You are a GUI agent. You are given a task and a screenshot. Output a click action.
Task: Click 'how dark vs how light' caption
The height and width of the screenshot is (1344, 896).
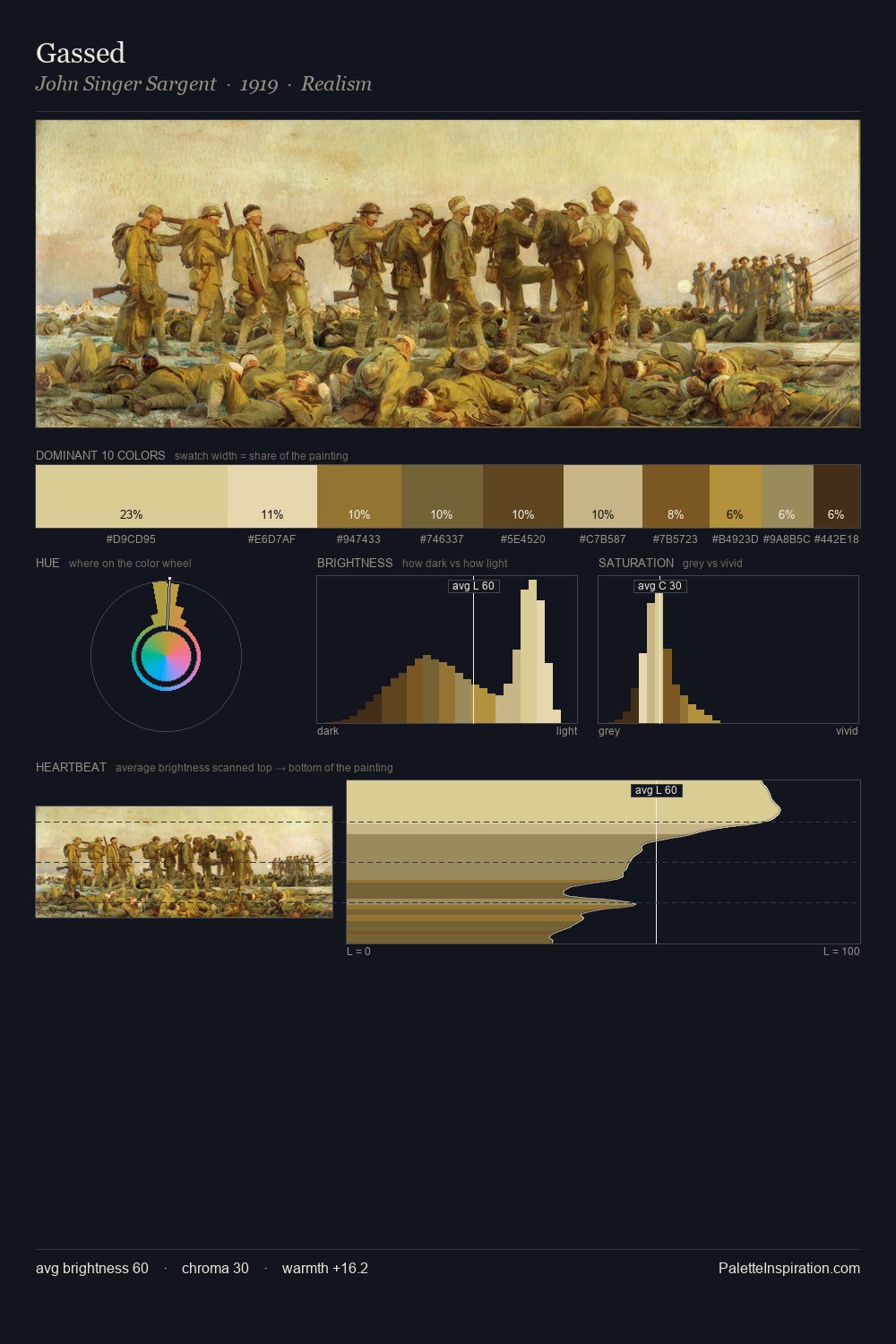click(455, 564)
